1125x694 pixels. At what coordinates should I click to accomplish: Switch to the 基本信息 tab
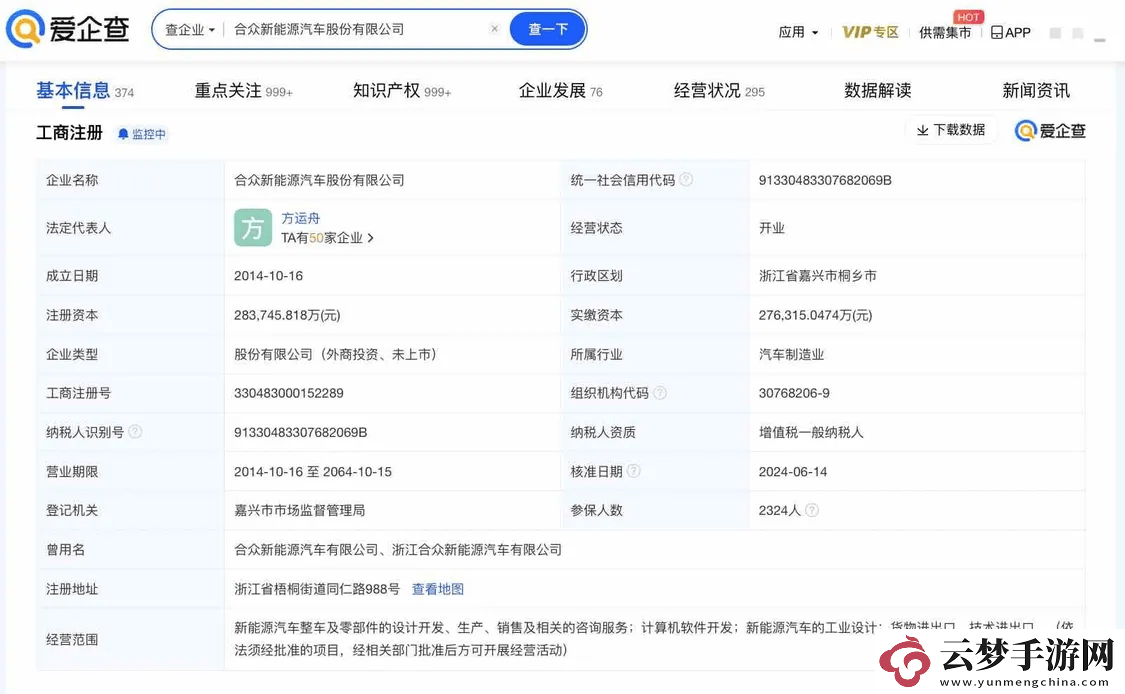85,91
